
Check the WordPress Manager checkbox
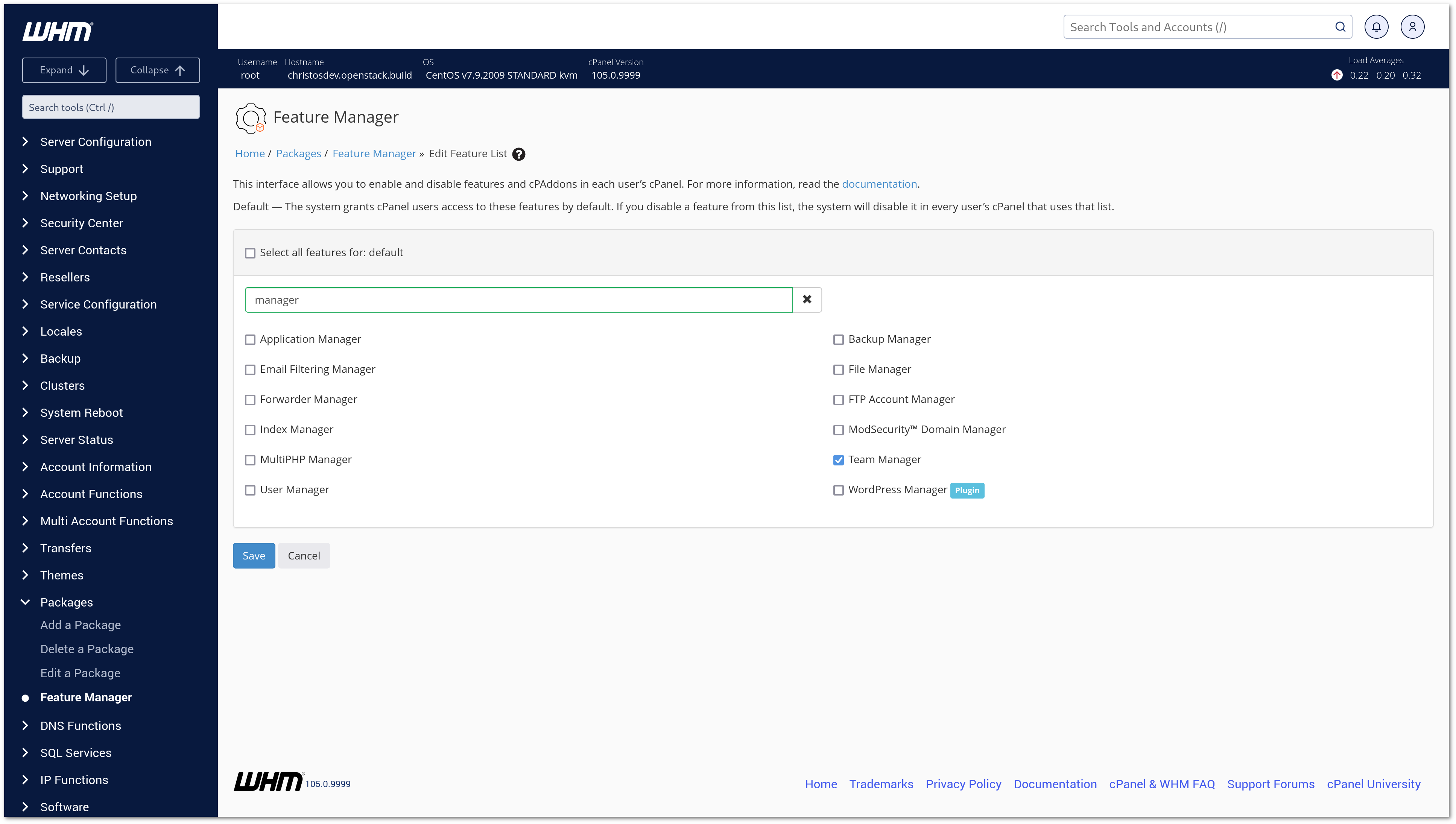point(838,490)
